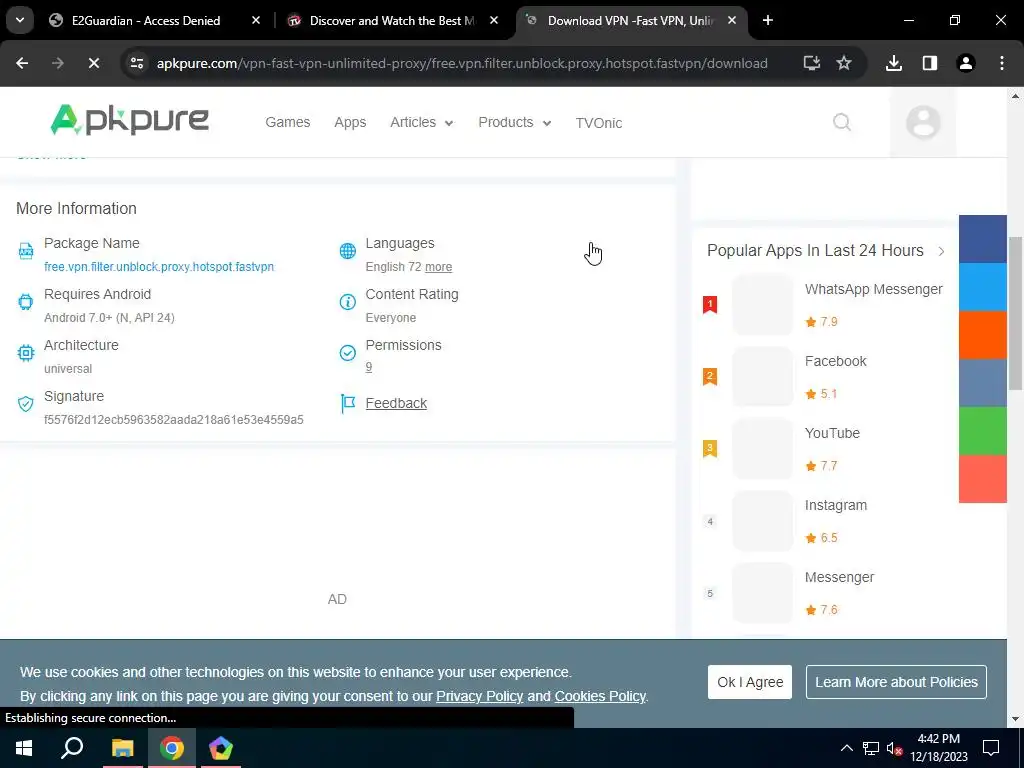Viewport: 1024px width, 768px height.
Task: Open the Windows Start menu
Action: [x=24, y=748]
